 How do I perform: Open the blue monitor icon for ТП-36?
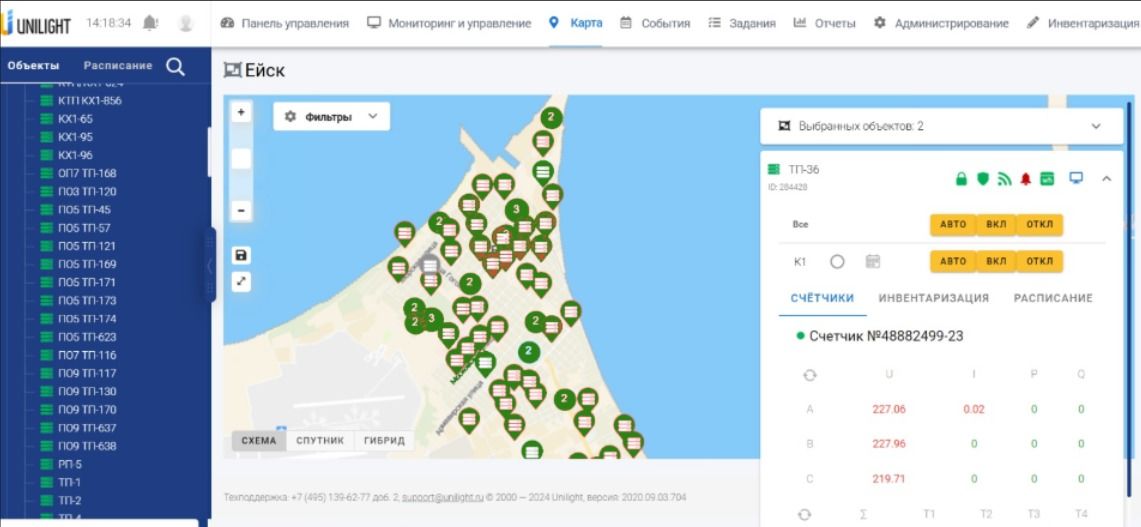click(x=1076, y=178)
